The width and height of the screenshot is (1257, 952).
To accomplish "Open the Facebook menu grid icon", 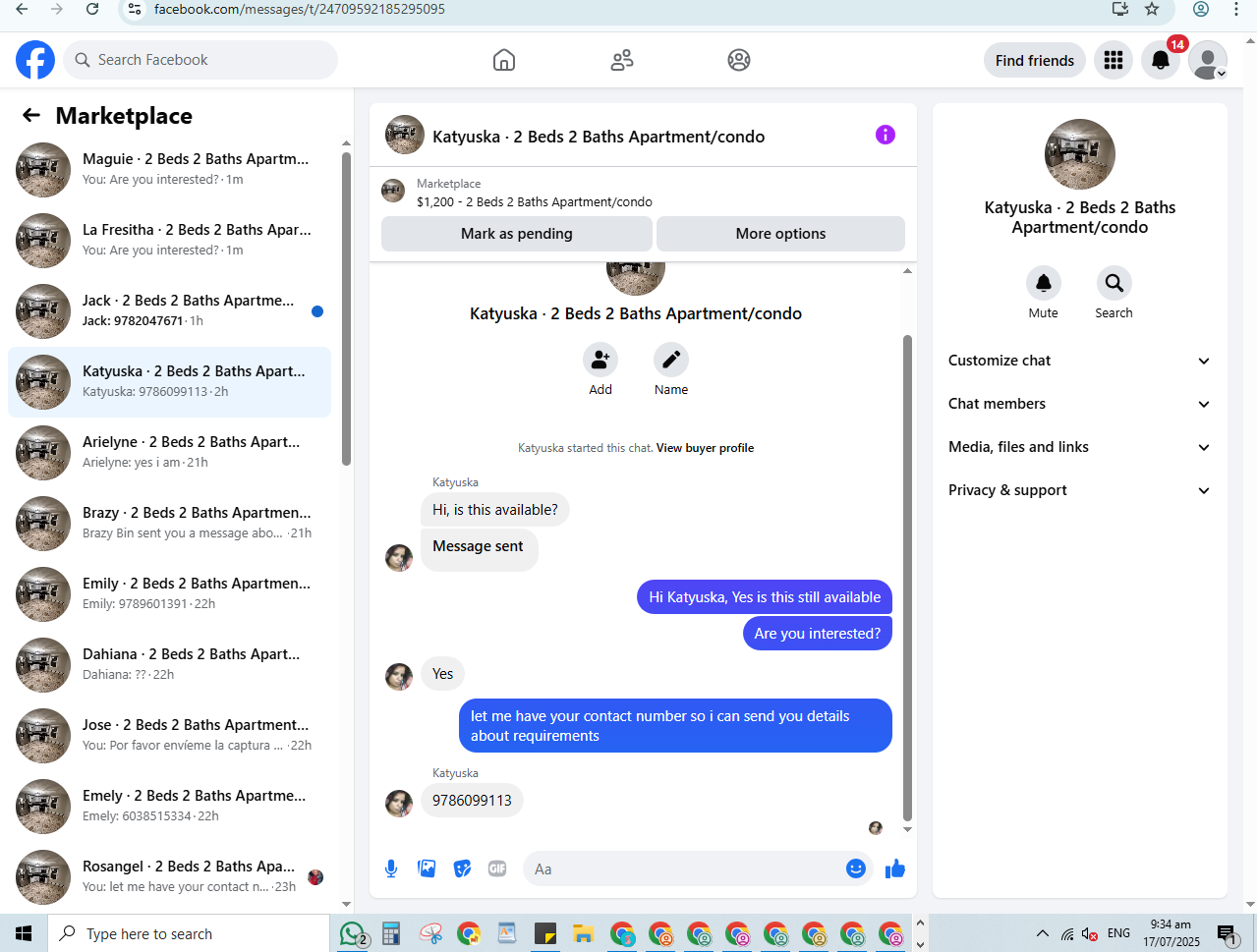I will 1114,60.
